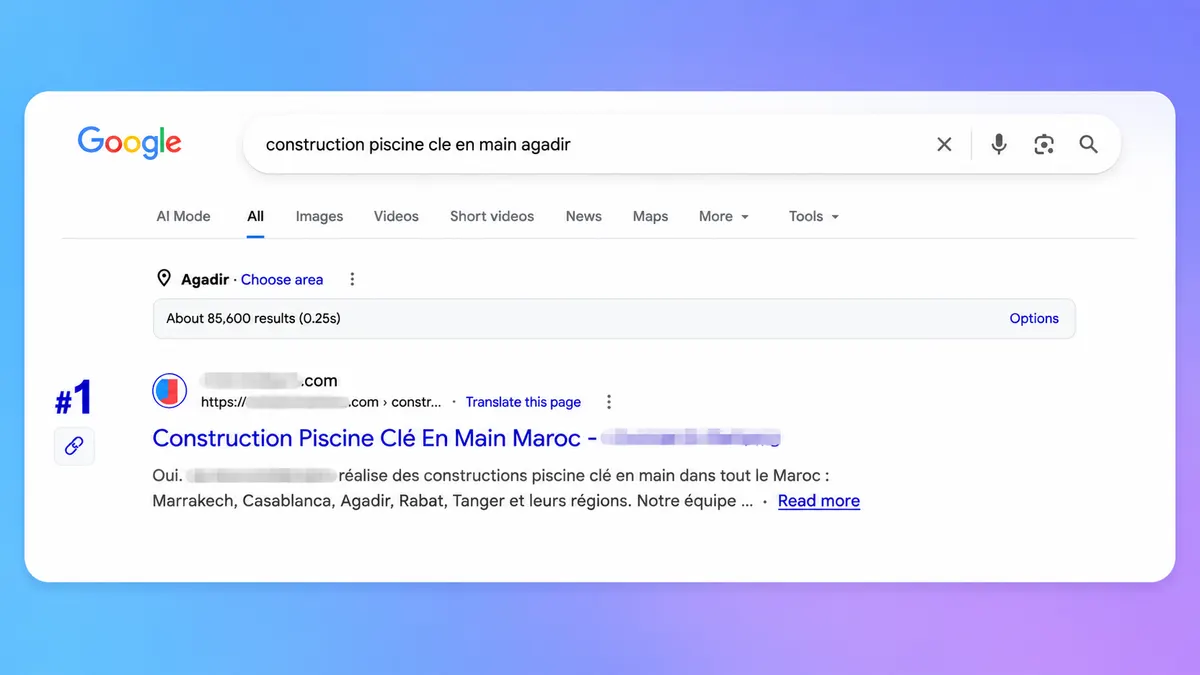The image size is (1200, 675).
Task: Open the result's three-dot options menu
Action: 609,402
